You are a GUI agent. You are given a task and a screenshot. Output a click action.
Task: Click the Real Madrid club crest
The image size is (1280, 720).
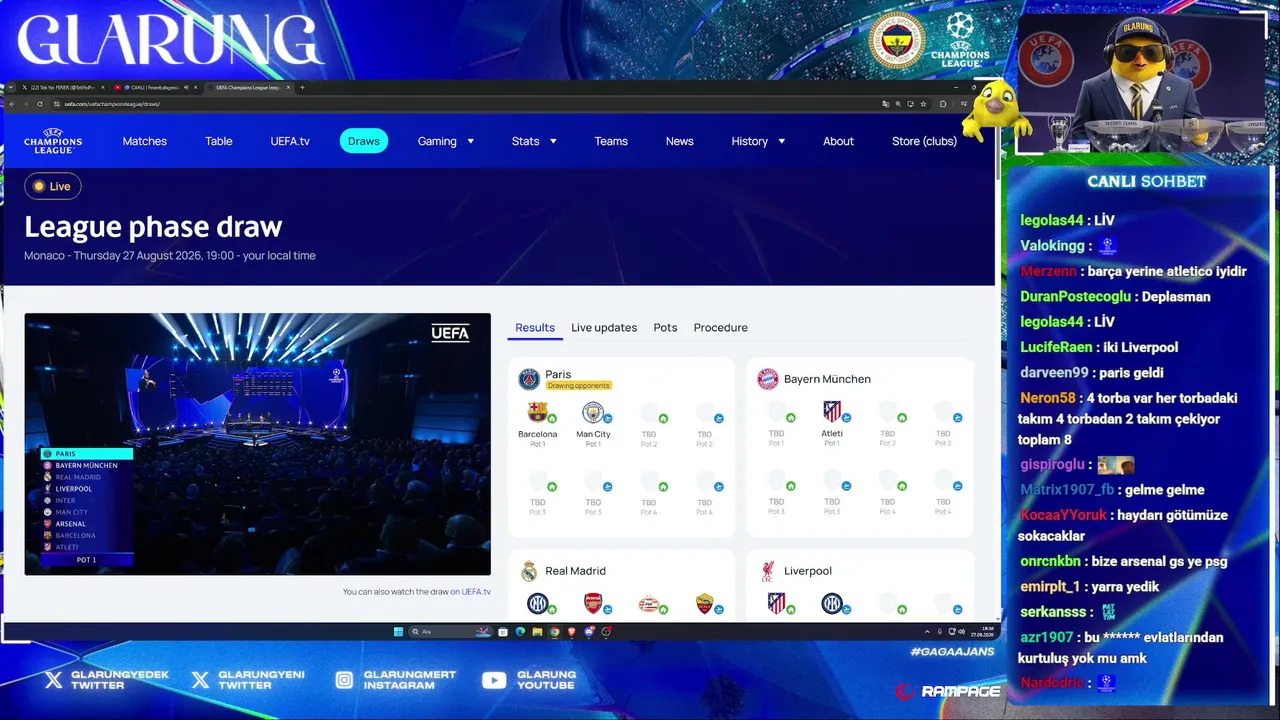click(x=529, y=571)
